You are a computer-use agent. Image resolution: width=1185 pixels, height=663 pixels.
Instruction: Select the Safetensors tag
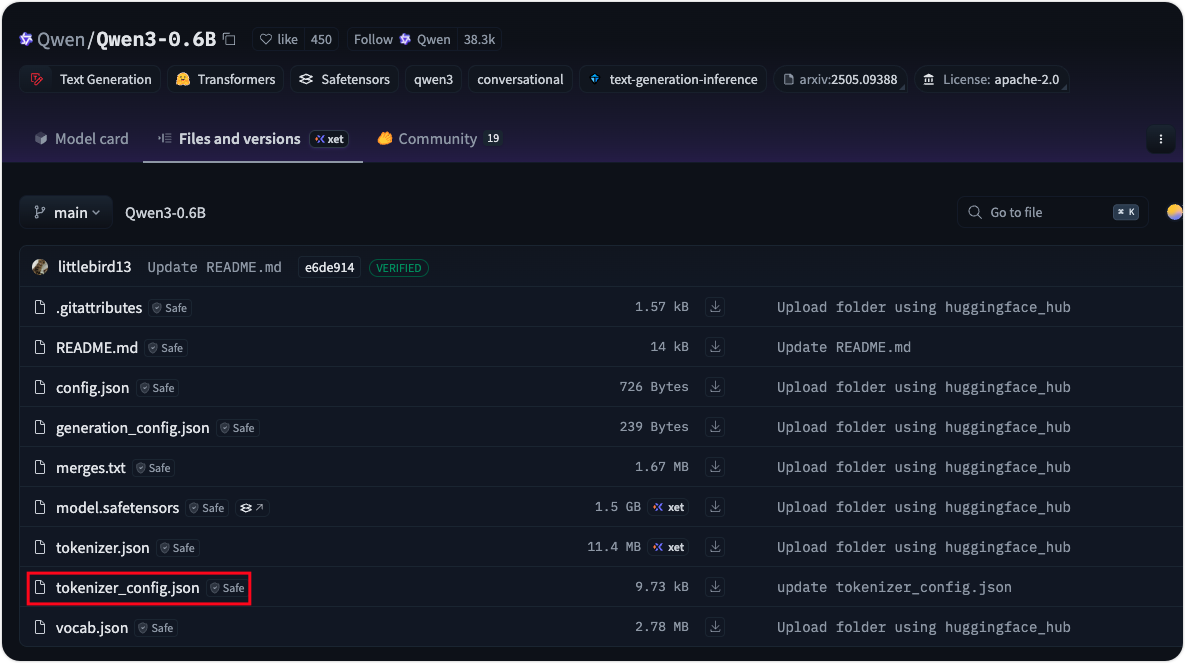coord(345,79)
